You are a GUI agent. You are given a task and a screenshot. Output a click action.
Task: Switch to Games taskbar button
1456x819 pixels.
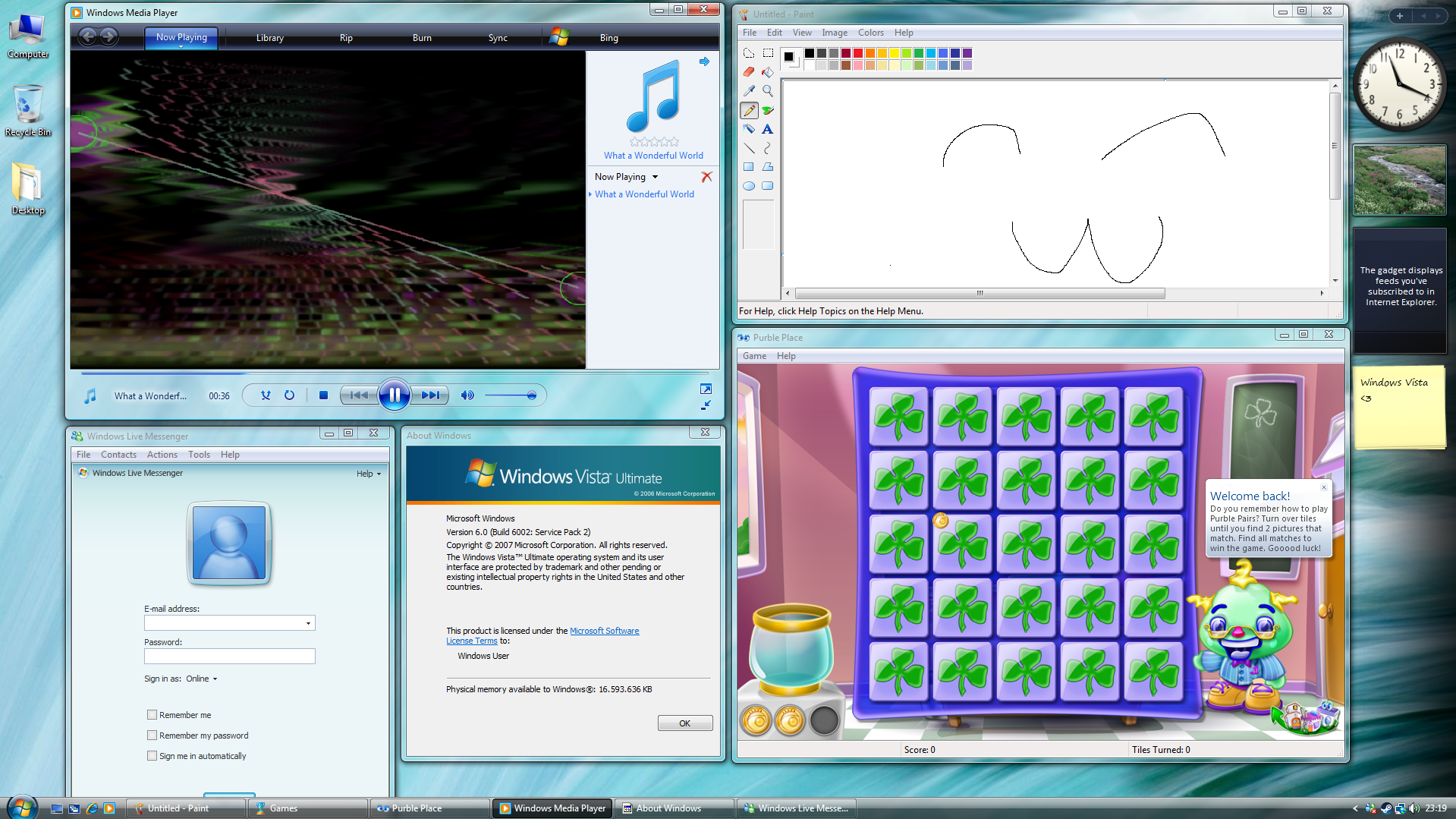coord(307,808)
